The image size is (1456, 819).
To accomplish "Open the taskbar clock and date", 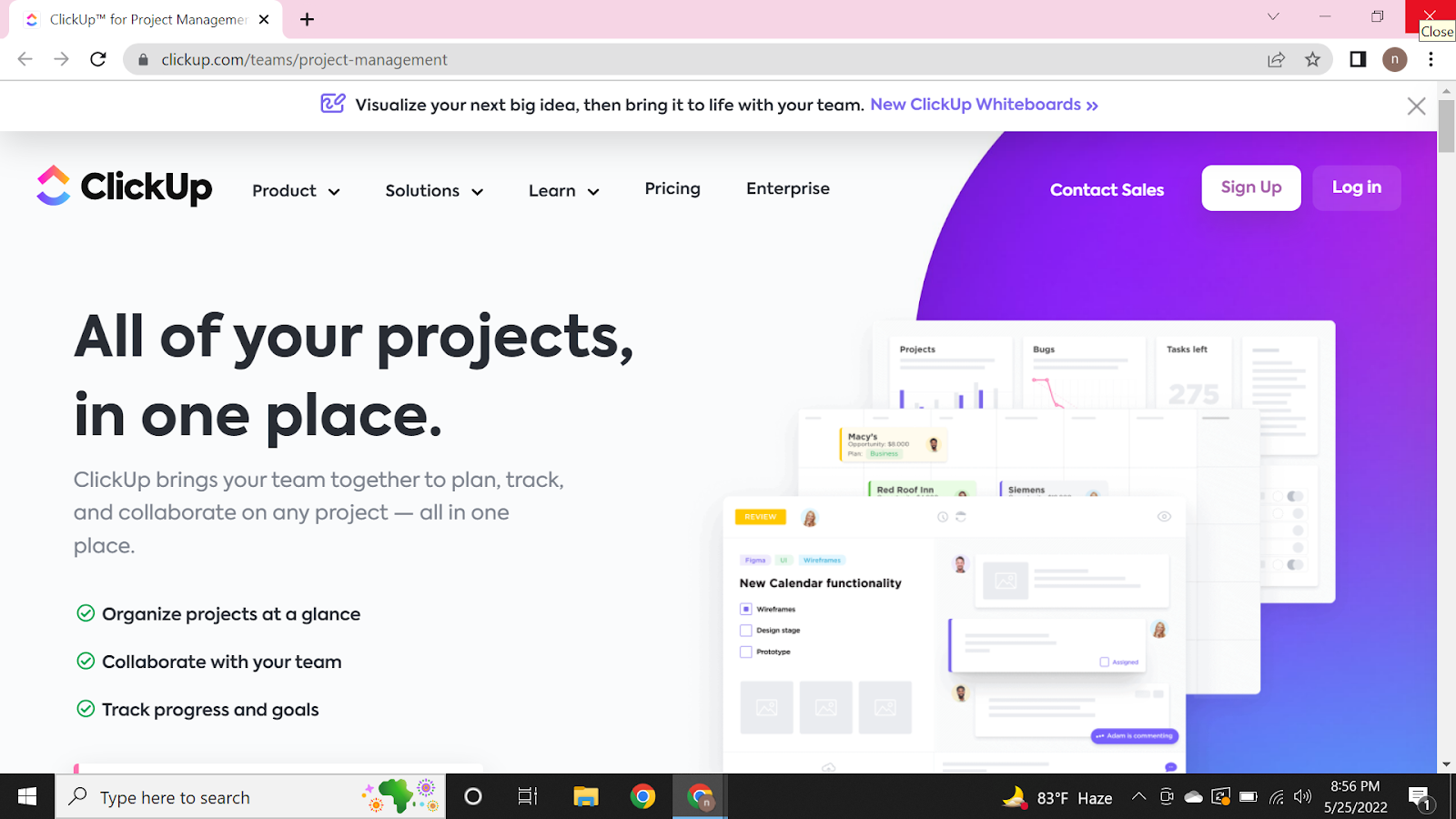I will pos(1355,797).
